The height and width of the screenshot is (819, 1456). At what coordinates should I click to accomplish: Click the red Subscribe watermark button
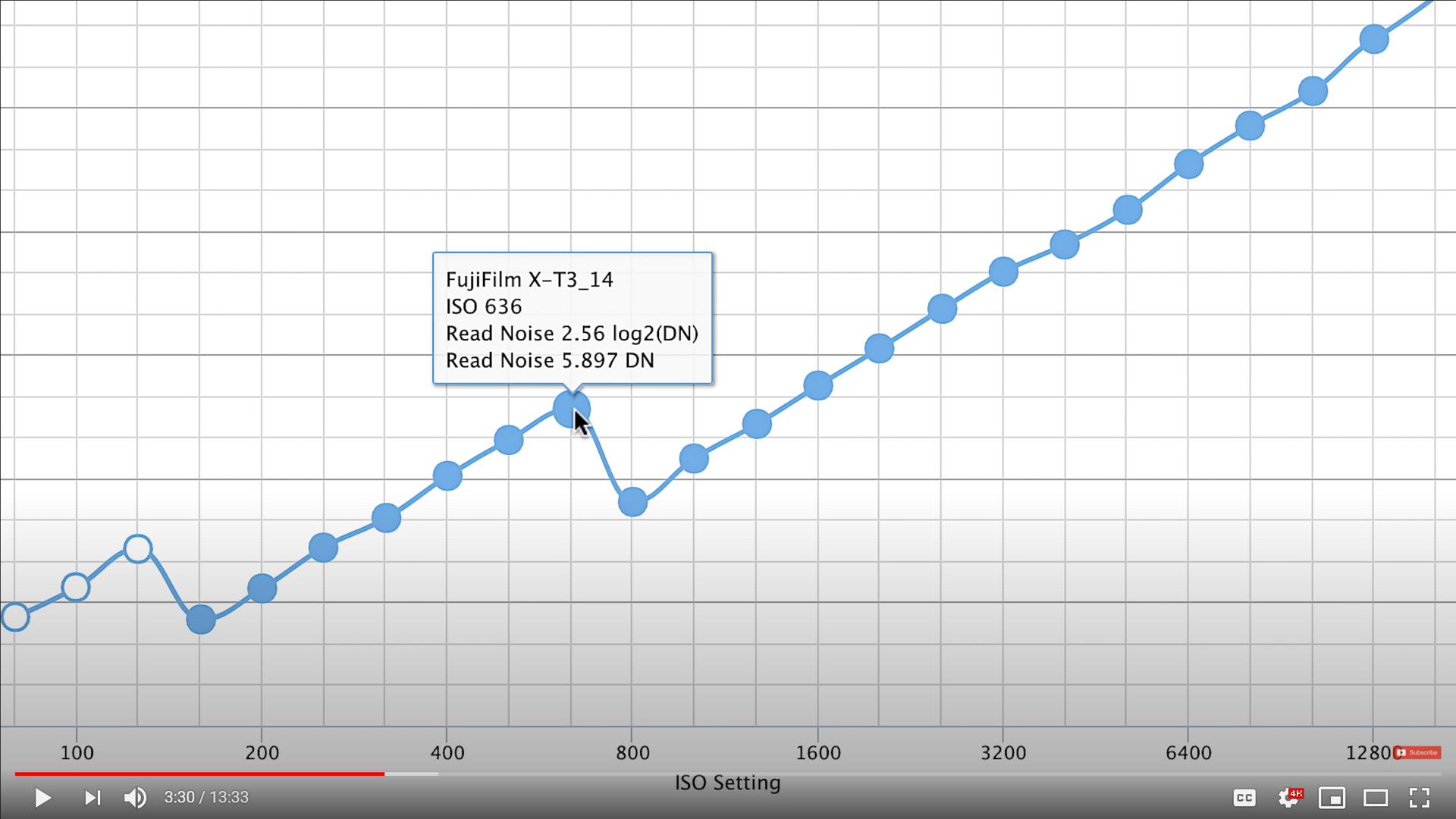pos(1417,752)
